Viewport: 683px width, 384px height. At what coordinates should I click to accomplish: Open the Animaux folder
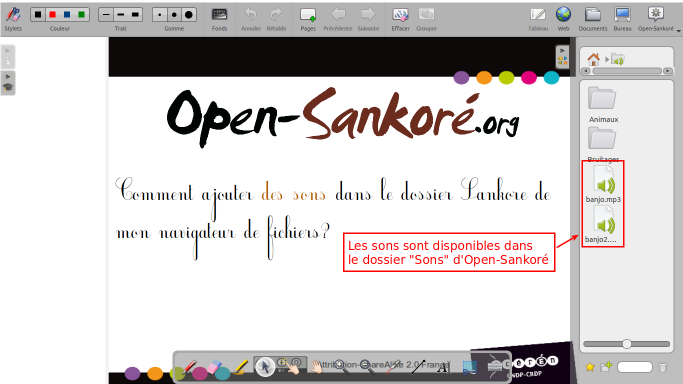[x=603, y=104]
